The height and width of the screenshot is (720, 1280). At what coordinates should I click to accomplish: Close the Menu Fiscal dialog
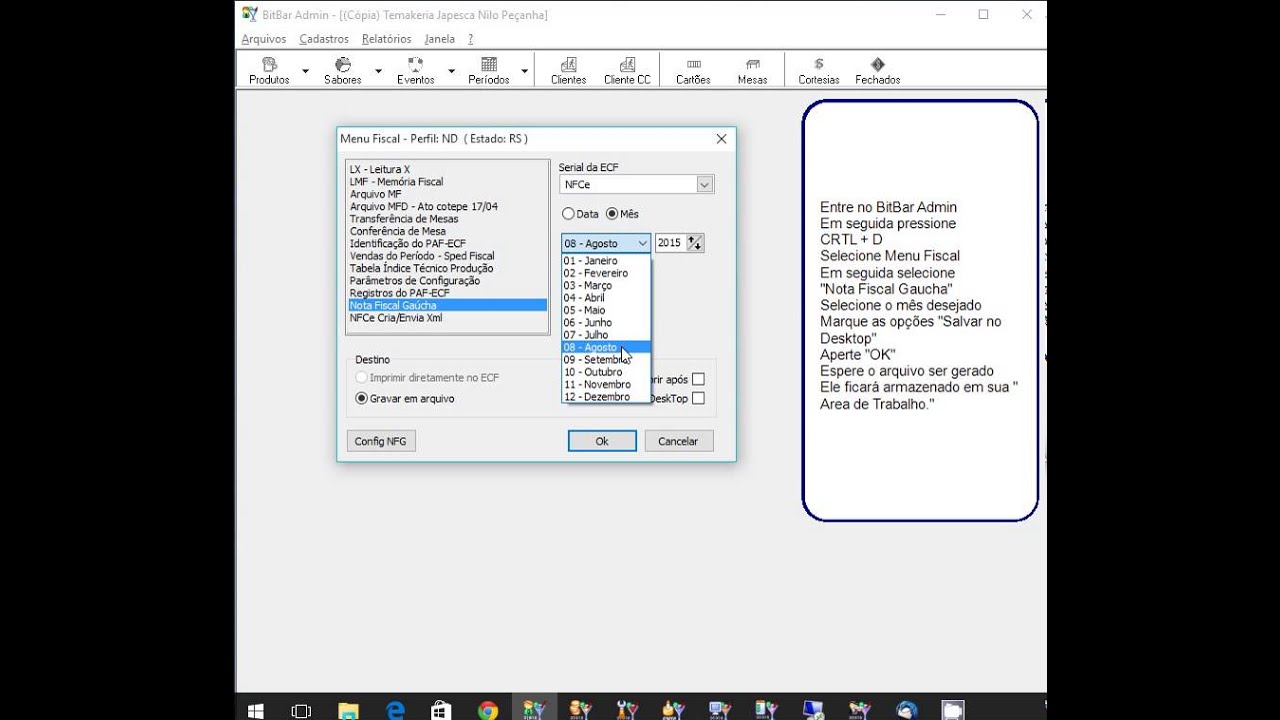pyautogui.click(x=721, y=139)
